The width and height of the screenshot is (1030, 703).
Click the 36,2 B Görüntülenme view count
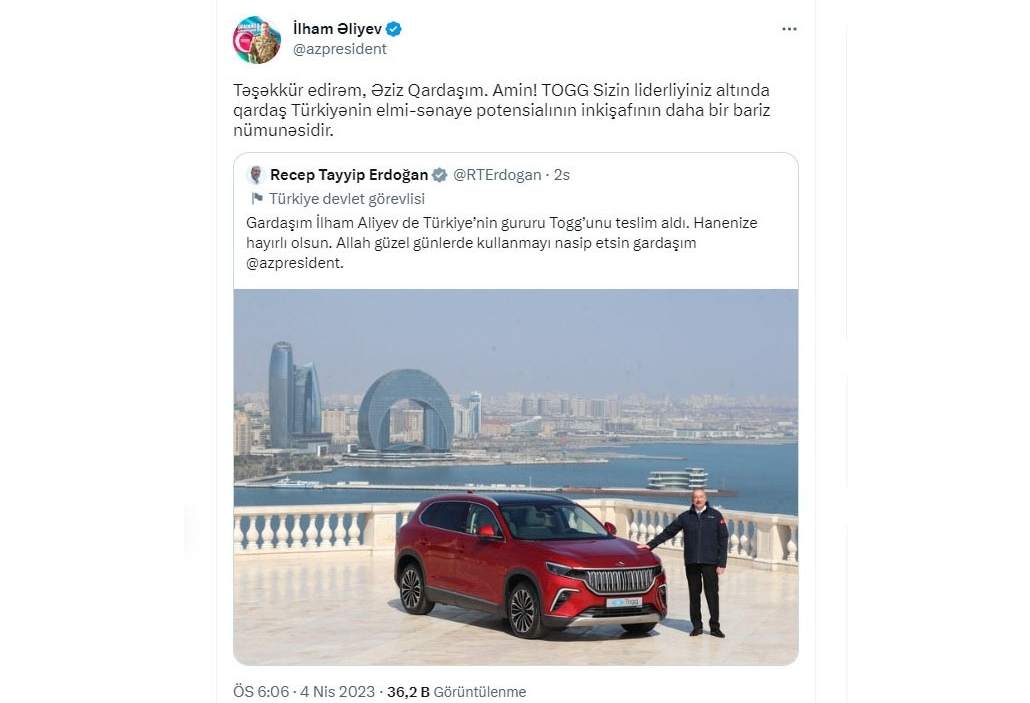pos(457,692)
